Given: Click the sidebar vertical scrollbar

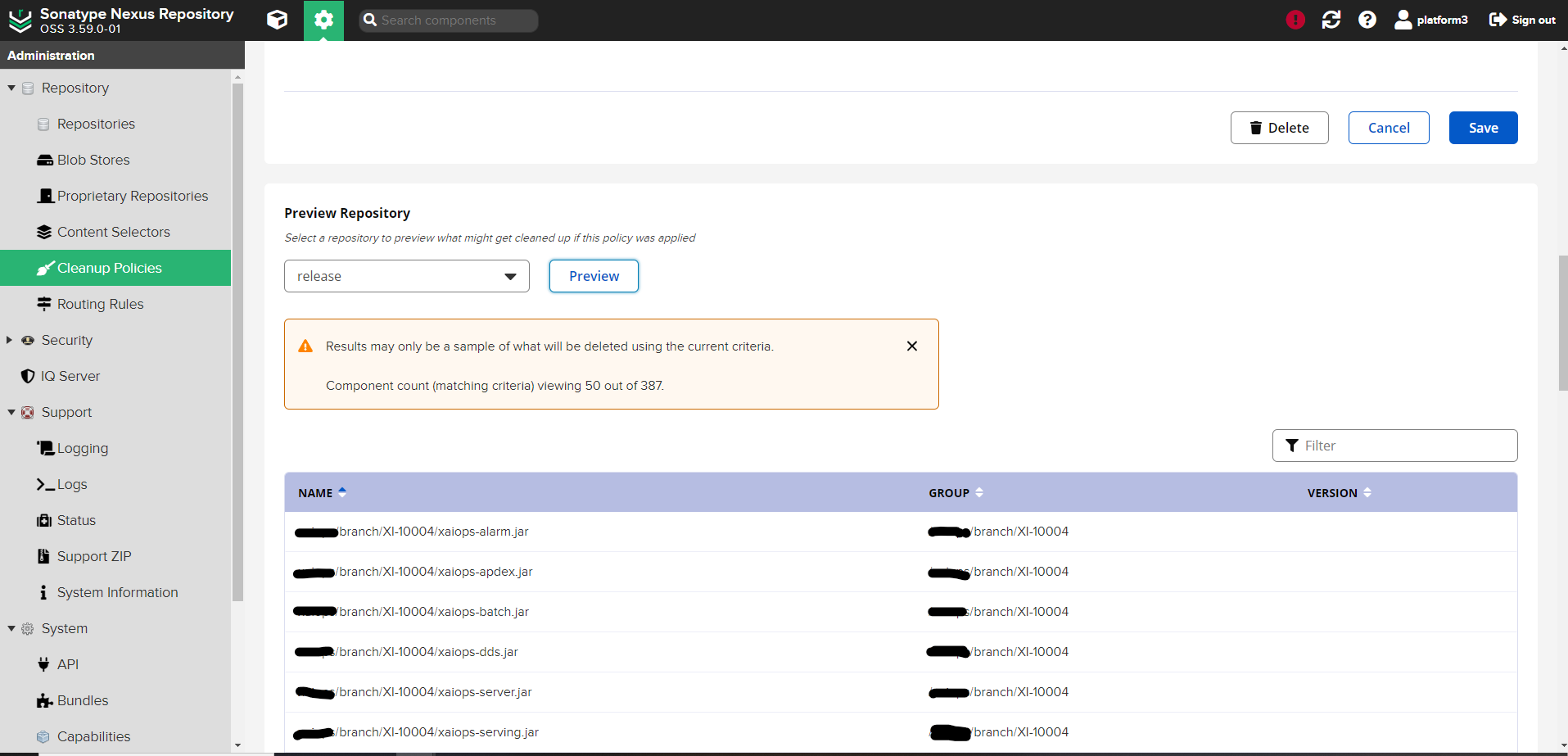Looking at the screenshot, I should tap(238, 342).
